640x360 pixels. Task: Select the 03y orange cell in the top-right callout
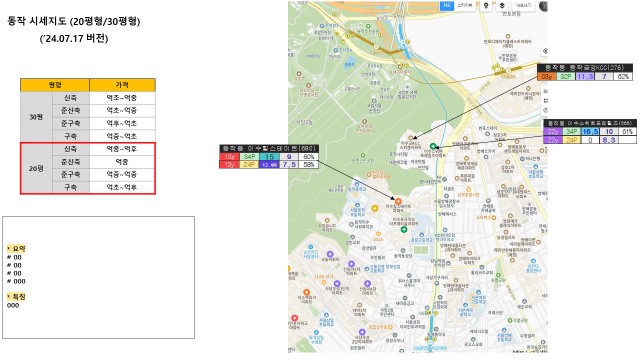546,76
